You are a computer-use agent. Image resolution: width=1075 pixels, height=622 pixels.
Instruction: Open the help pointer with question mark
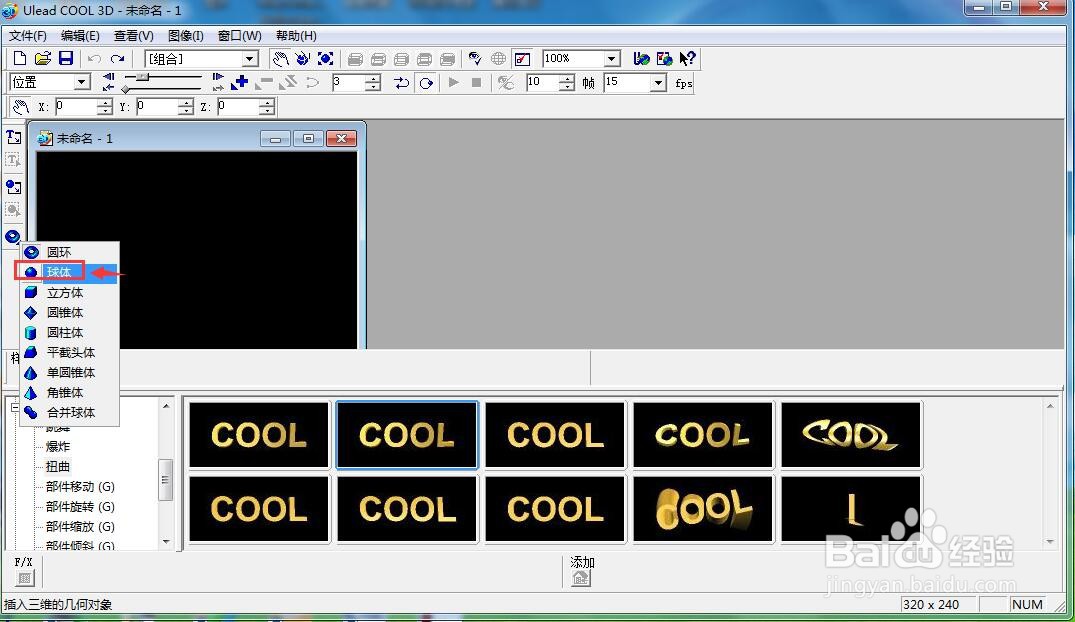(x=687, y=59)
